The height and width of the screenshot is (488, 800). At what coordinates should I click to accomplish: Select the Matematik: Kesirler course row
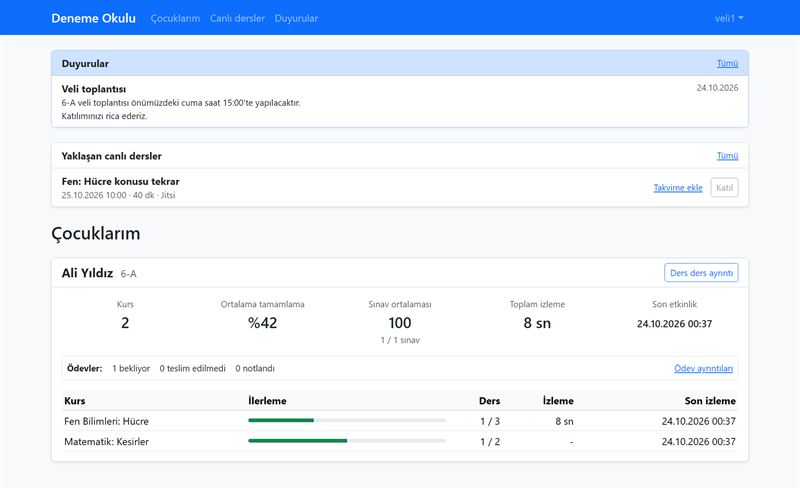(x=399, y=442)
